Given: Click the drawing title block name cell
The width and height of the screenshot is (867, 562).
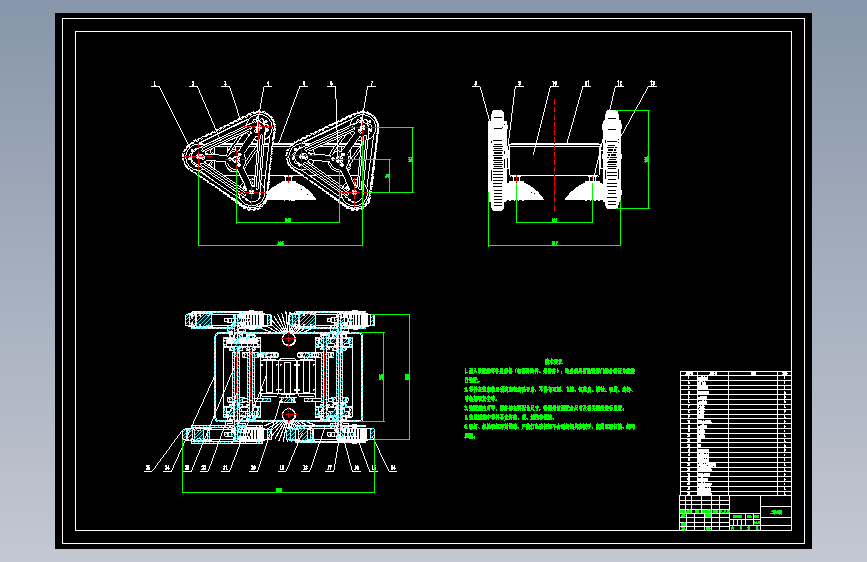Looking at the screenshot, I should click(x=776, y=512).
